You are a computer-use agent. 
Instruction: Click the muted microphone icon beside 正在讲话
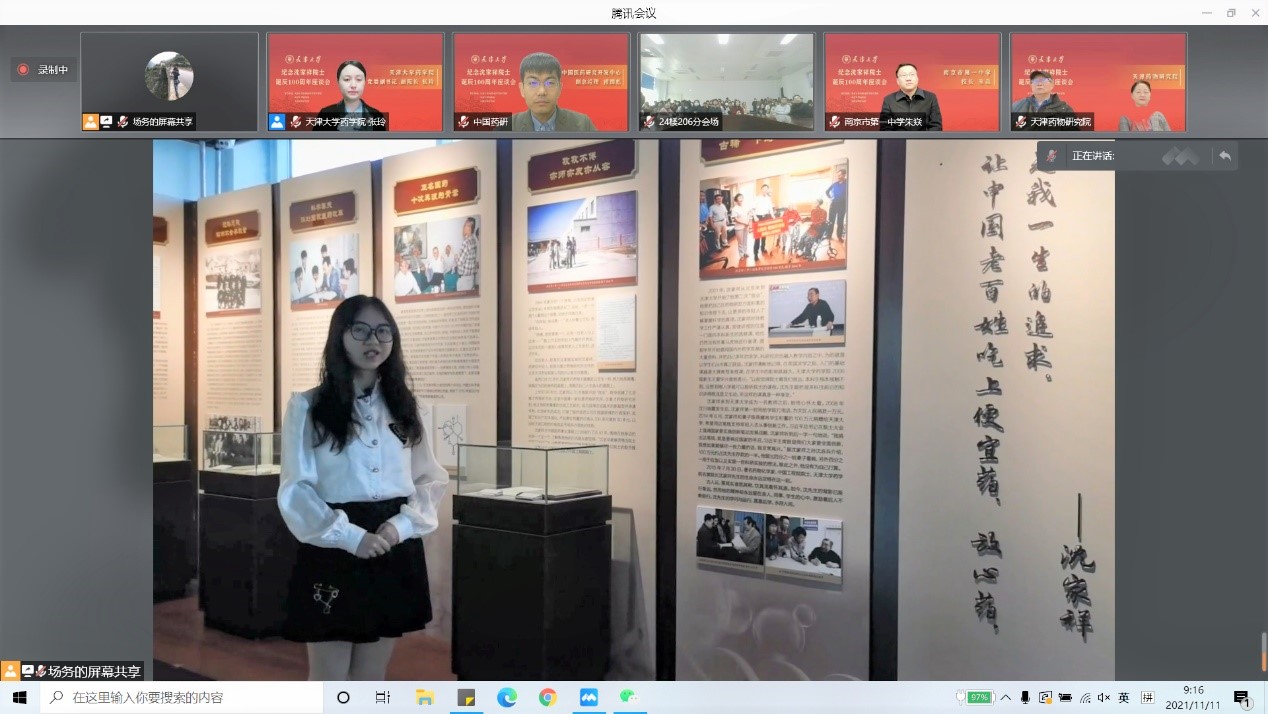coord(1051,156)
